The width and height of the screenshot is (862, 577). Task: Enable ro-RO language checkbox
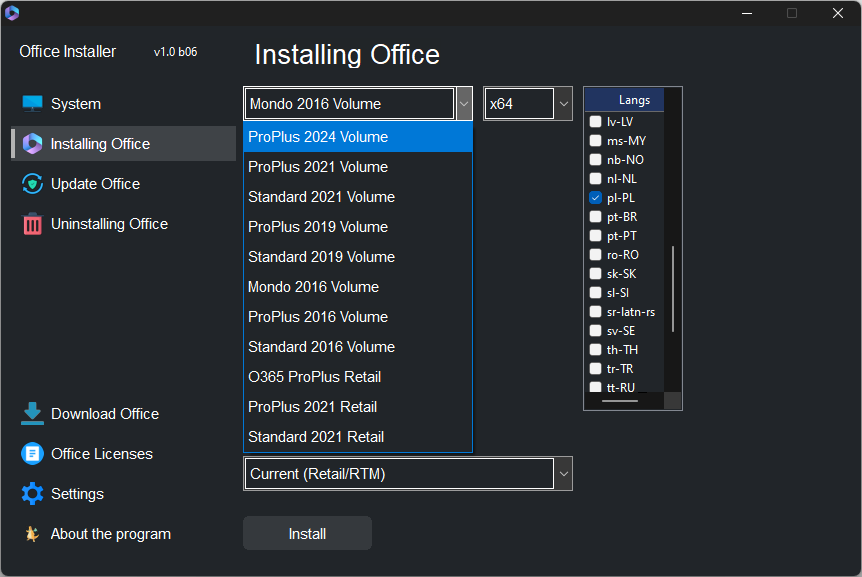pos(595,254)
